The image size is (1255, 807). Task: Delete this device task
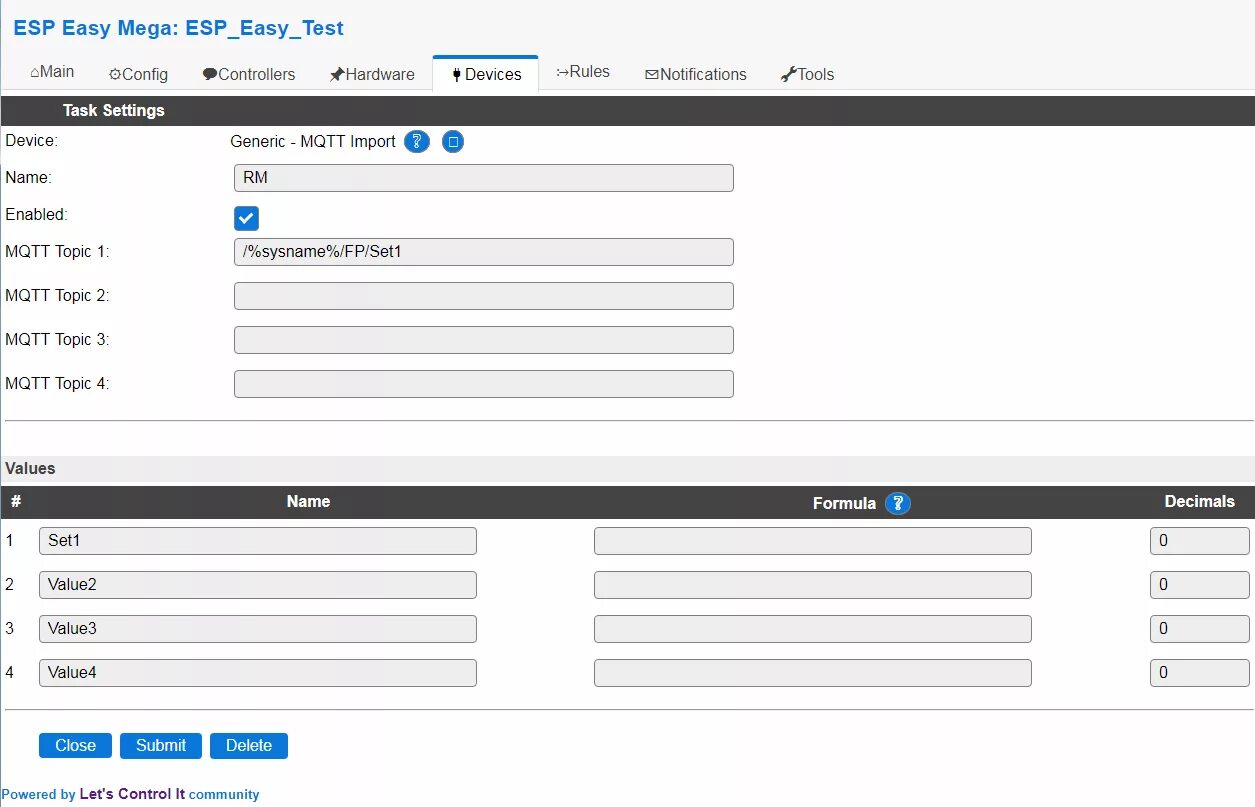(249, 745)
